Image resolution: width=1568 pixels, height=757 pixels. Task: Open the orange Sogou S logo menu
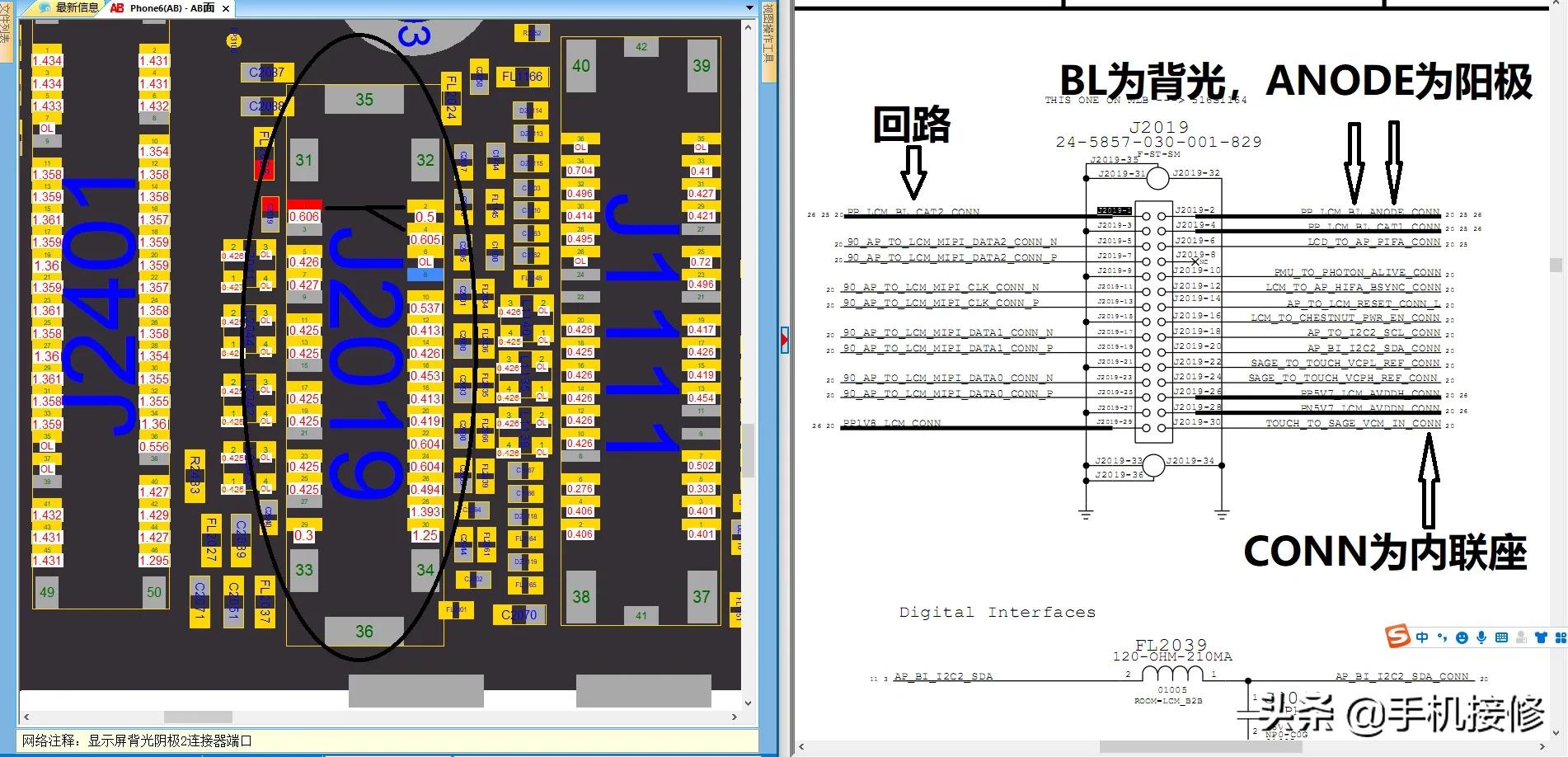pos(1397,637)
